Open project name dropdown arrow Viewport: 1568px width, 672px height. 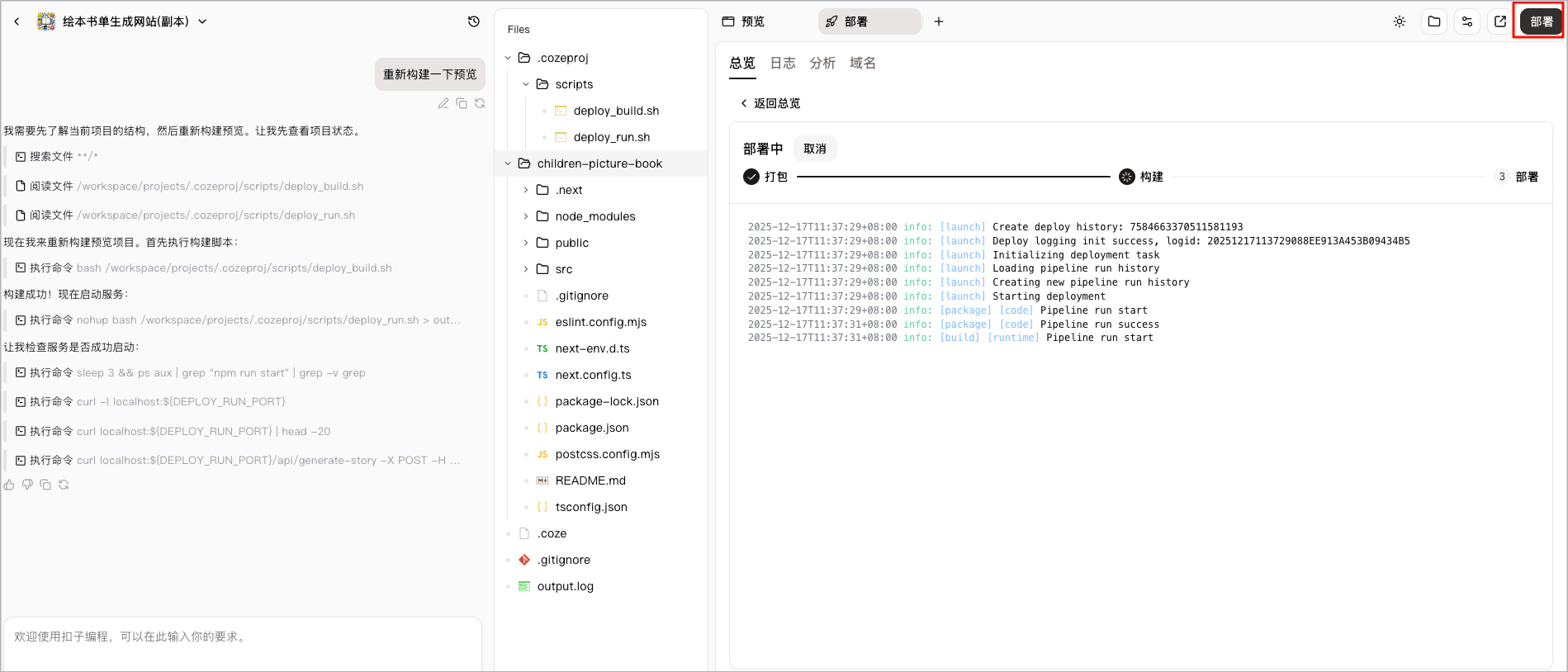202,21
